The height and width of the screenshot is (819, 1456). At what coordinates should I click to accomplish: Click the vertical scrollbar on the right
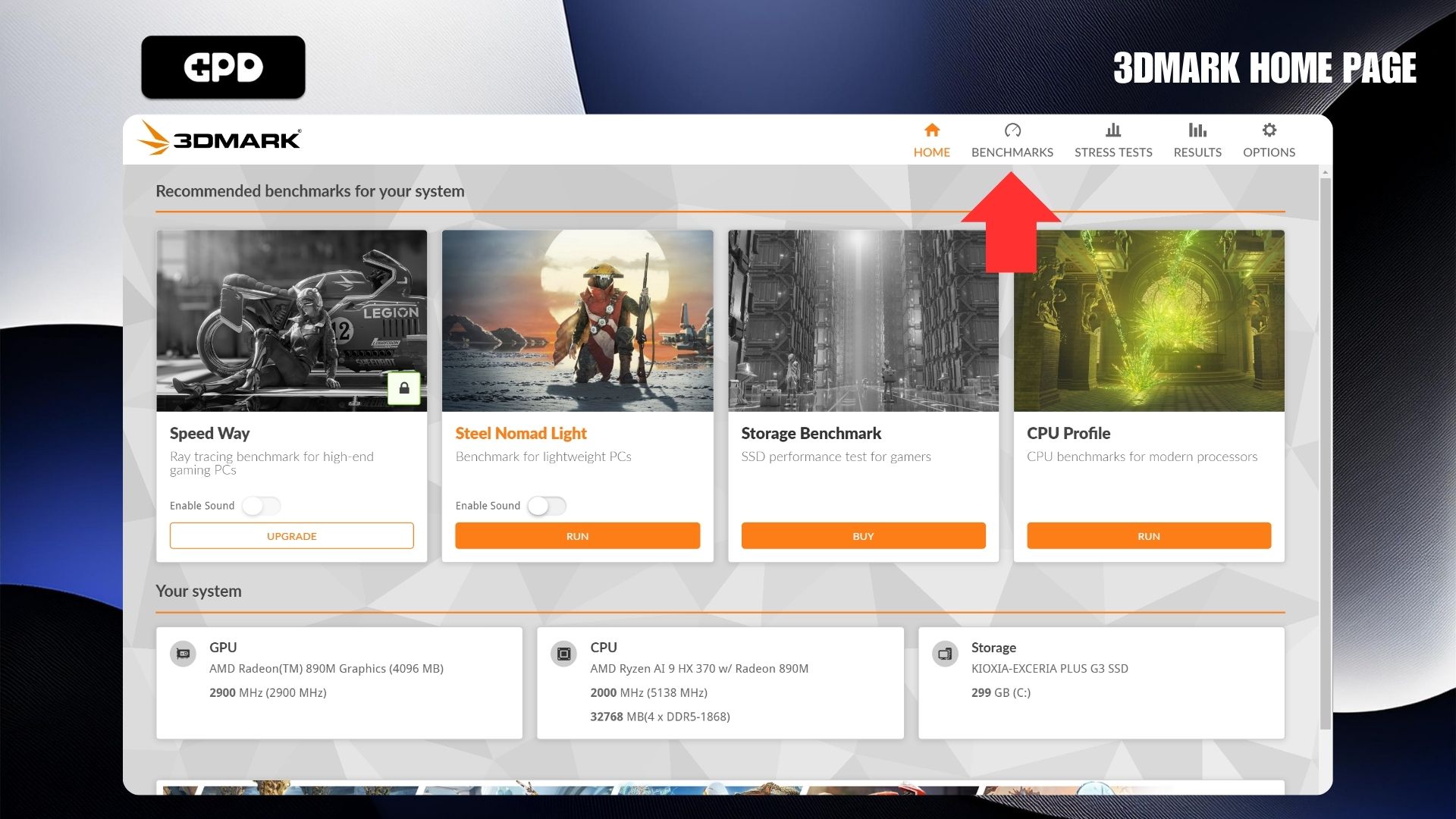[1325, 455]
